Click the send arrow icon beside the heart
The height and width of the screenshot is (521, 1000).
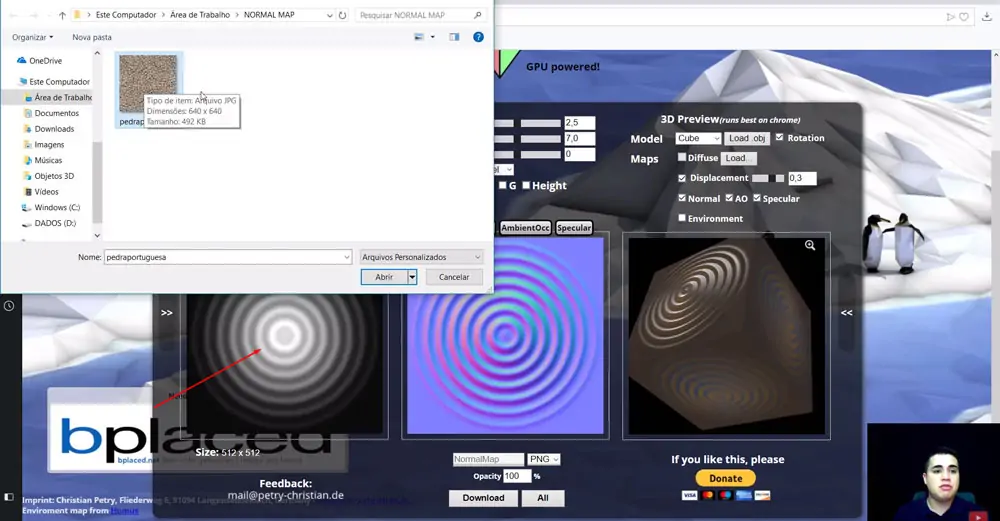[x=950, y=17]
